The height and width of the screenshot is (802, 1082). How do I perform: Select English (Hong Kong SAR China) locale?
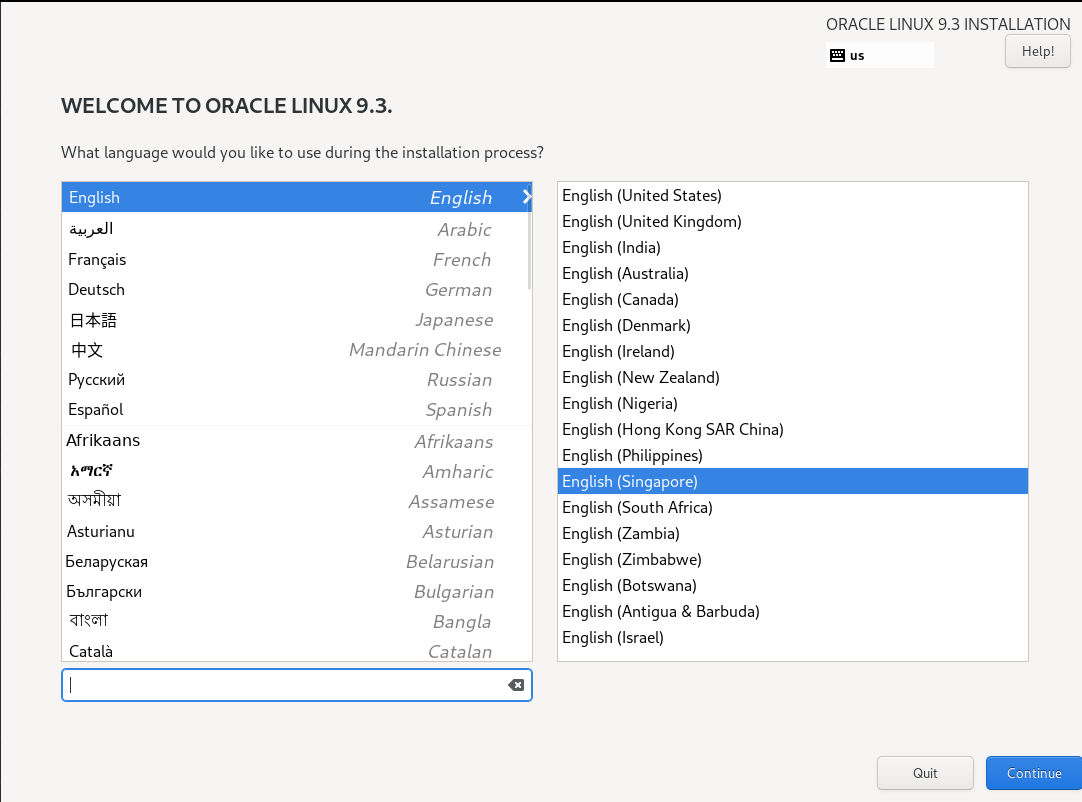click(x=792, y=429)
